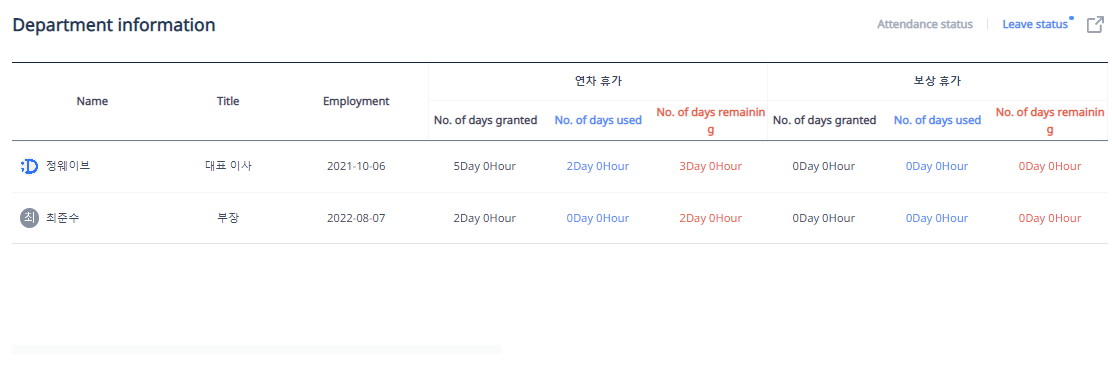The image size is (1112, 365).
Task: Click employment date 2021-10-06
Action: coord(356,167)
